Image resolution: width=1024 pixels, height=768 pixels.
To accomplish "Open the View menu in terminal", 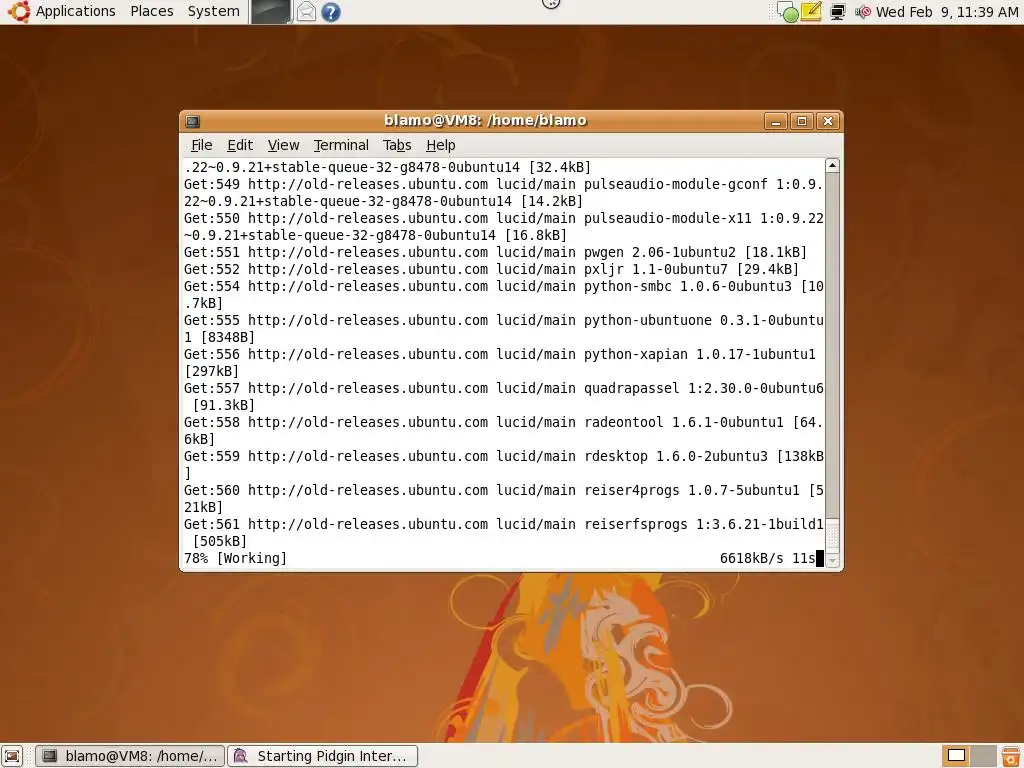I will tap(283, 145).
